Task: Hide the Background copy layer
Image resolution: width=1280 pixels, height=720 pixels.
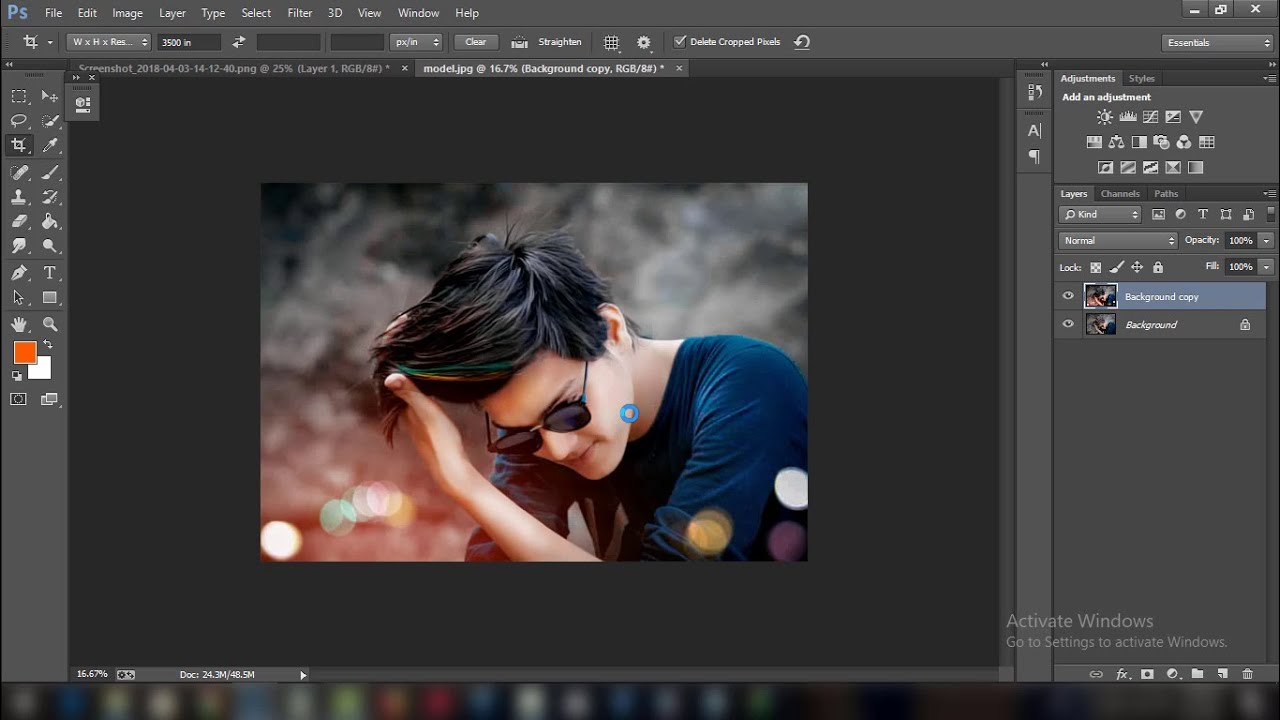Action: pos(1068,296)
